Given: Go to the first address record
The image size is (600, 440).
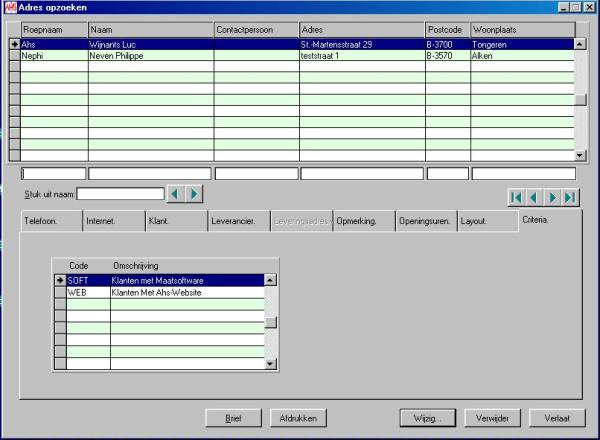Looking at the screenshot, I should 516,198.
